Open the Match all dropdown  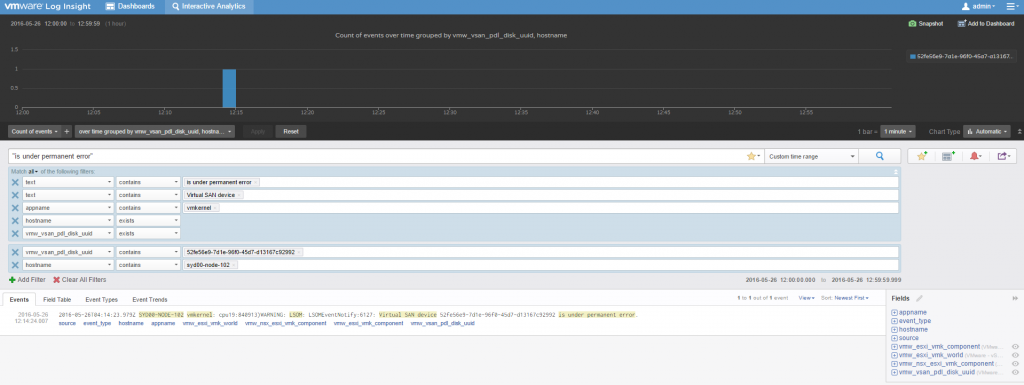(x=33, y=172)
